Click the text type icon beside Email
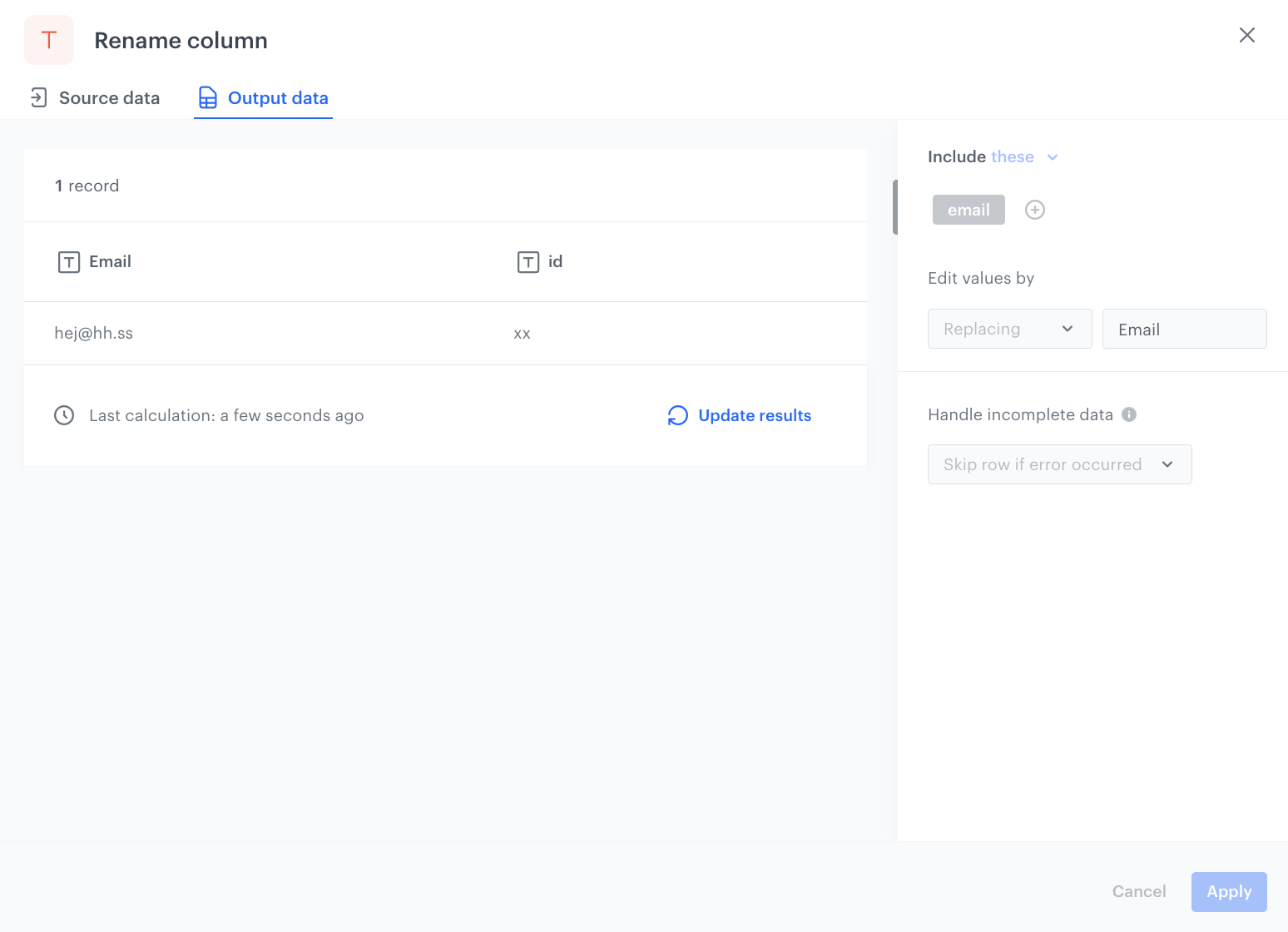The image size is (1288, 932). click(x=69, y=262)
